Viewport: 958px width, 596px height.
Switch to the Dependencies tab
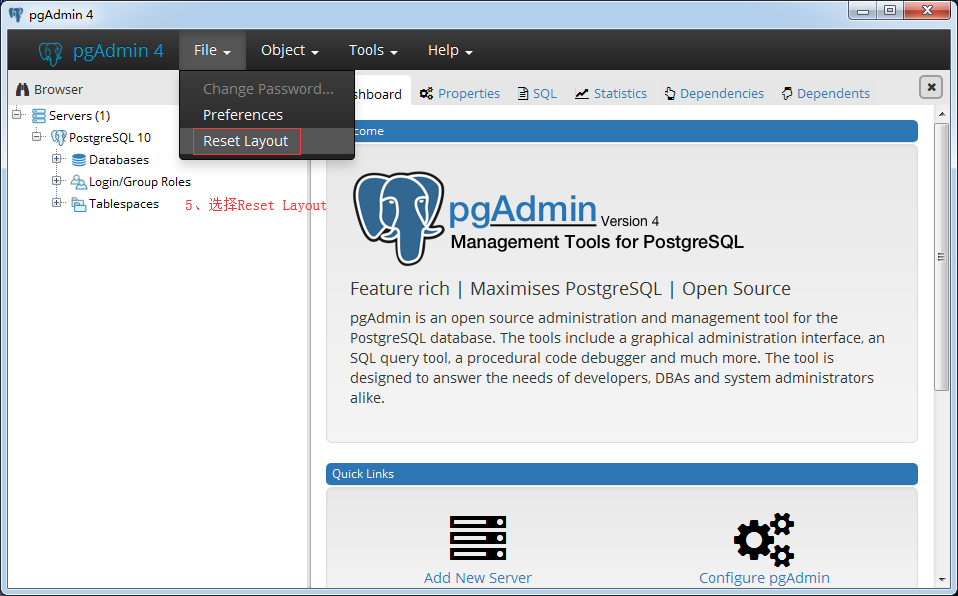(x=714, y=94)
